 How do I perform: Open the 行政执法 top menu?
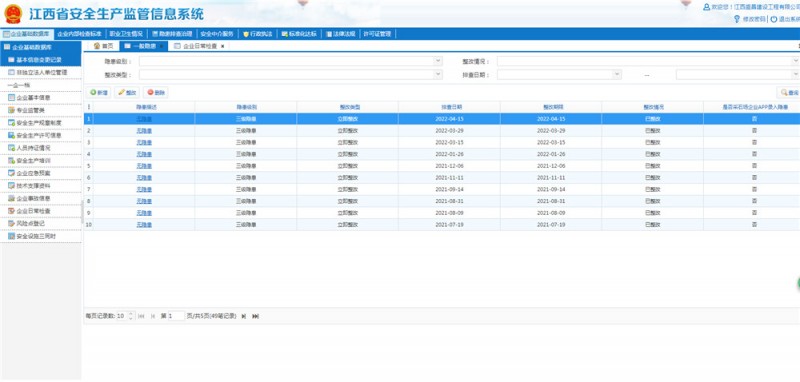258,34
